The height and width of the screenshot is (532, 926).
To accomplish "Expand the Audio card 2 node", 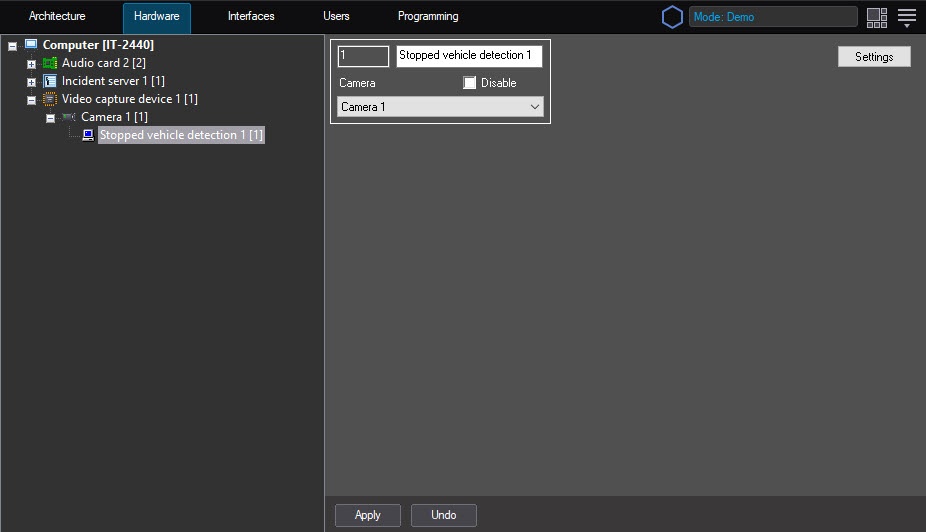I will (31, 64).
